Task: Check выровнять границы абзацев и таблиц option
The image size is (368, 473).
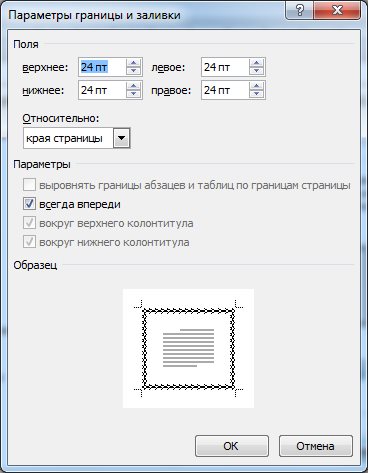Action: pos(29,185)
